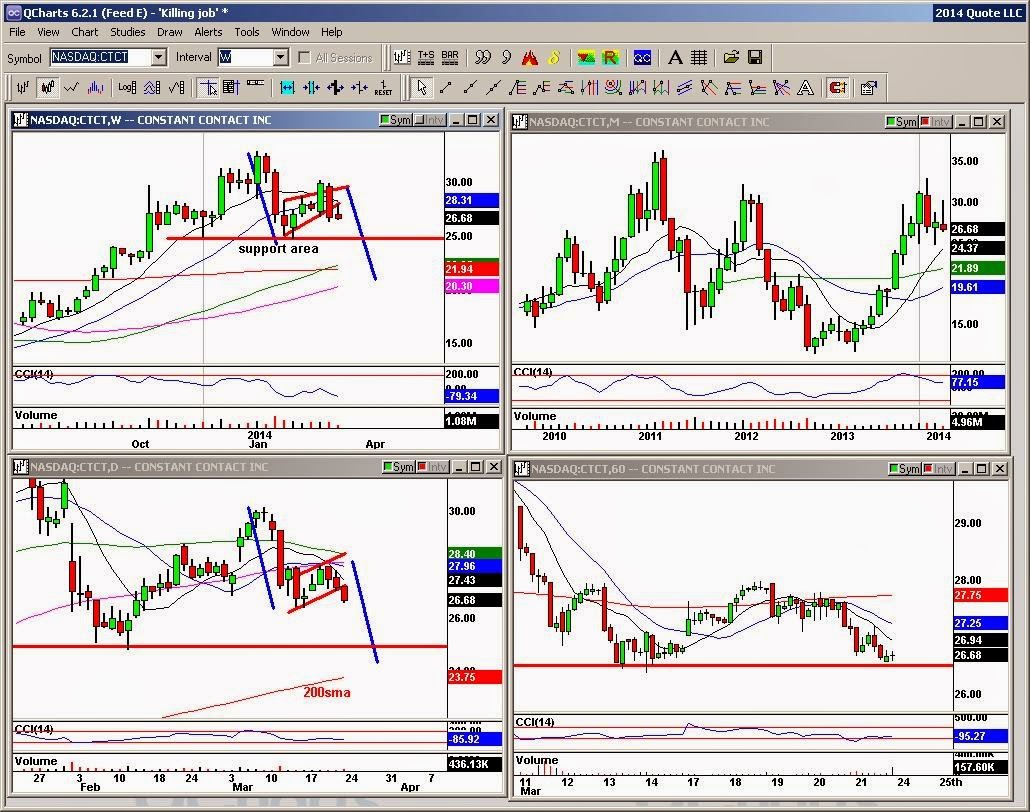Select the trend line draw tool
This screenshot has width=1030, height=812.
[446, 87]
